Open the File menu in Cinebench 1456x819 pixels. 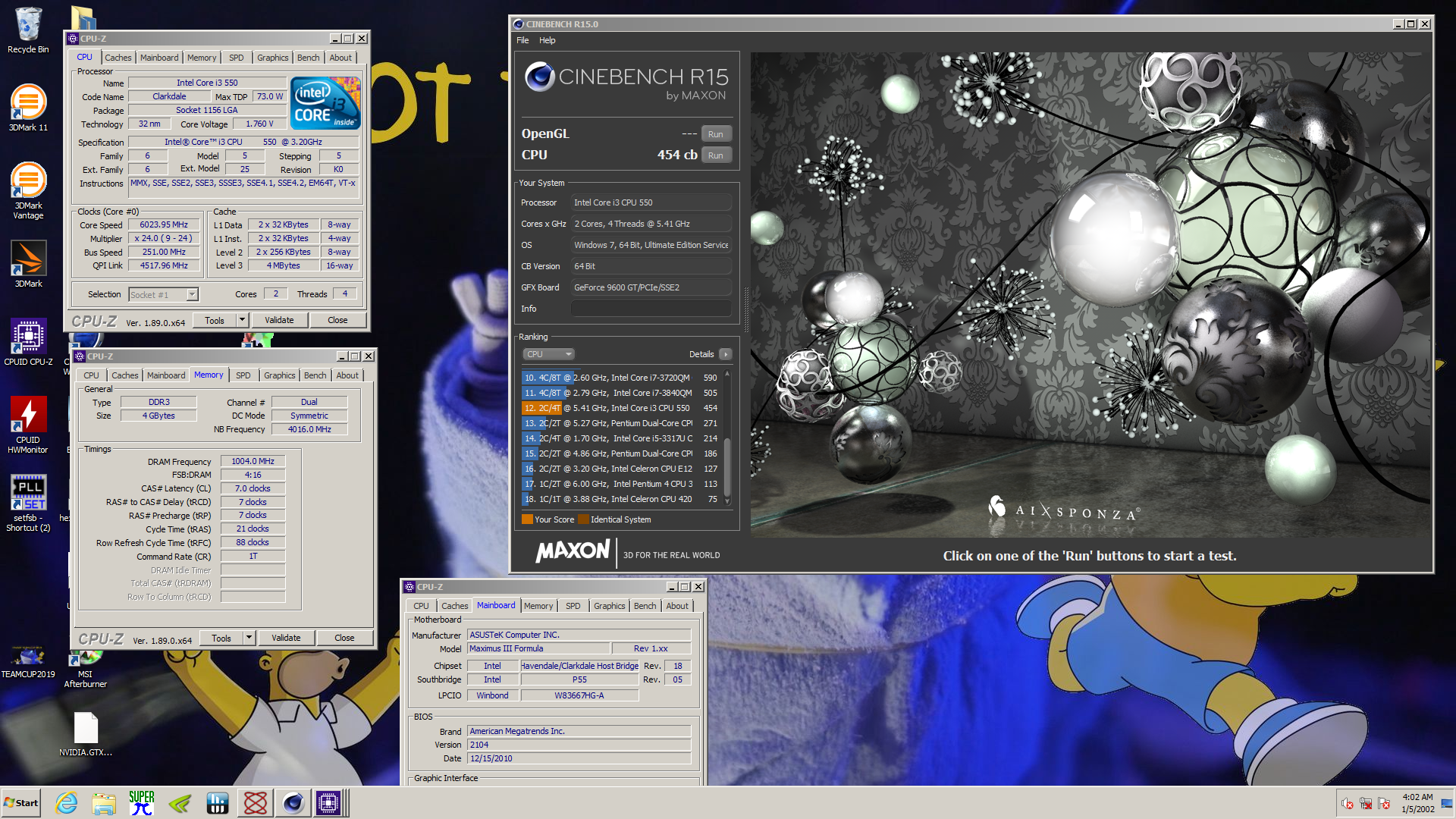(522, 40)
